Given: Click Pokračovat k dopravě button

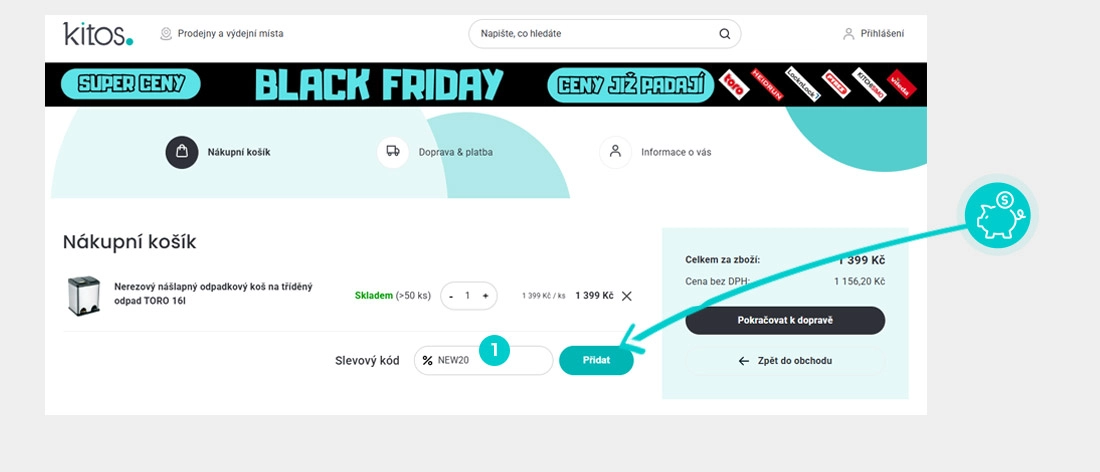Looking at the screenshot, I should click(785, 321).
